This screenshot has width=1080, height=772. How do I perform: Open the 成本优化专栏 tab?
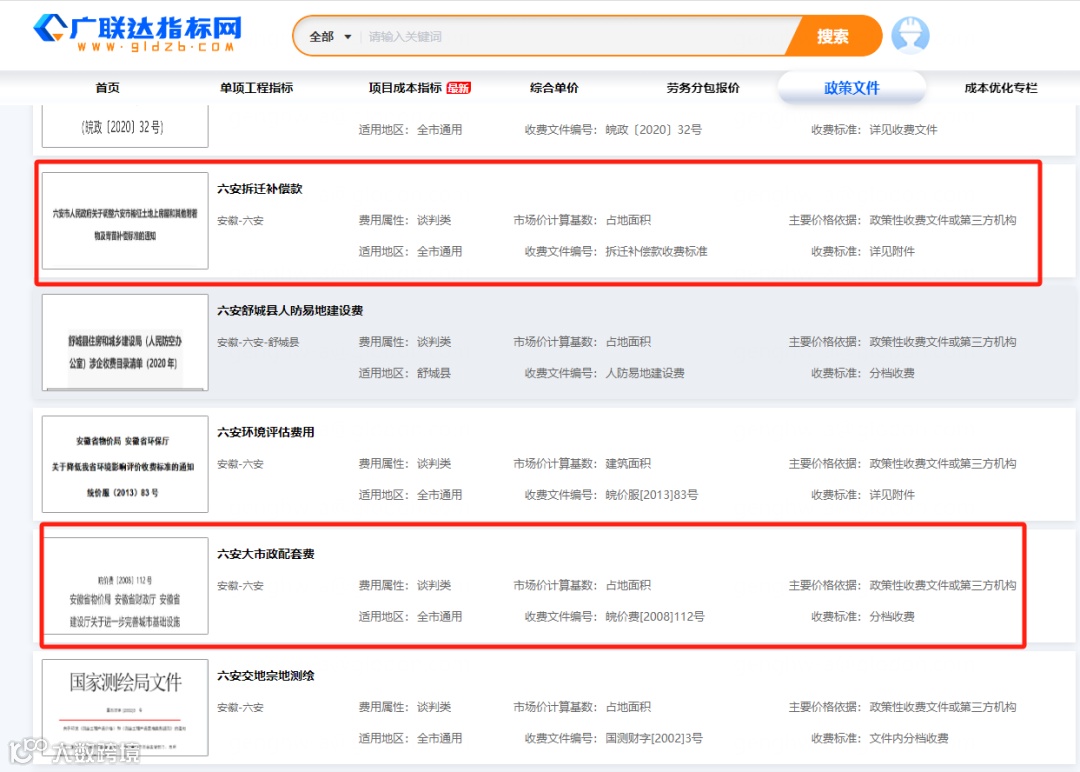[x=1000, y=87]
